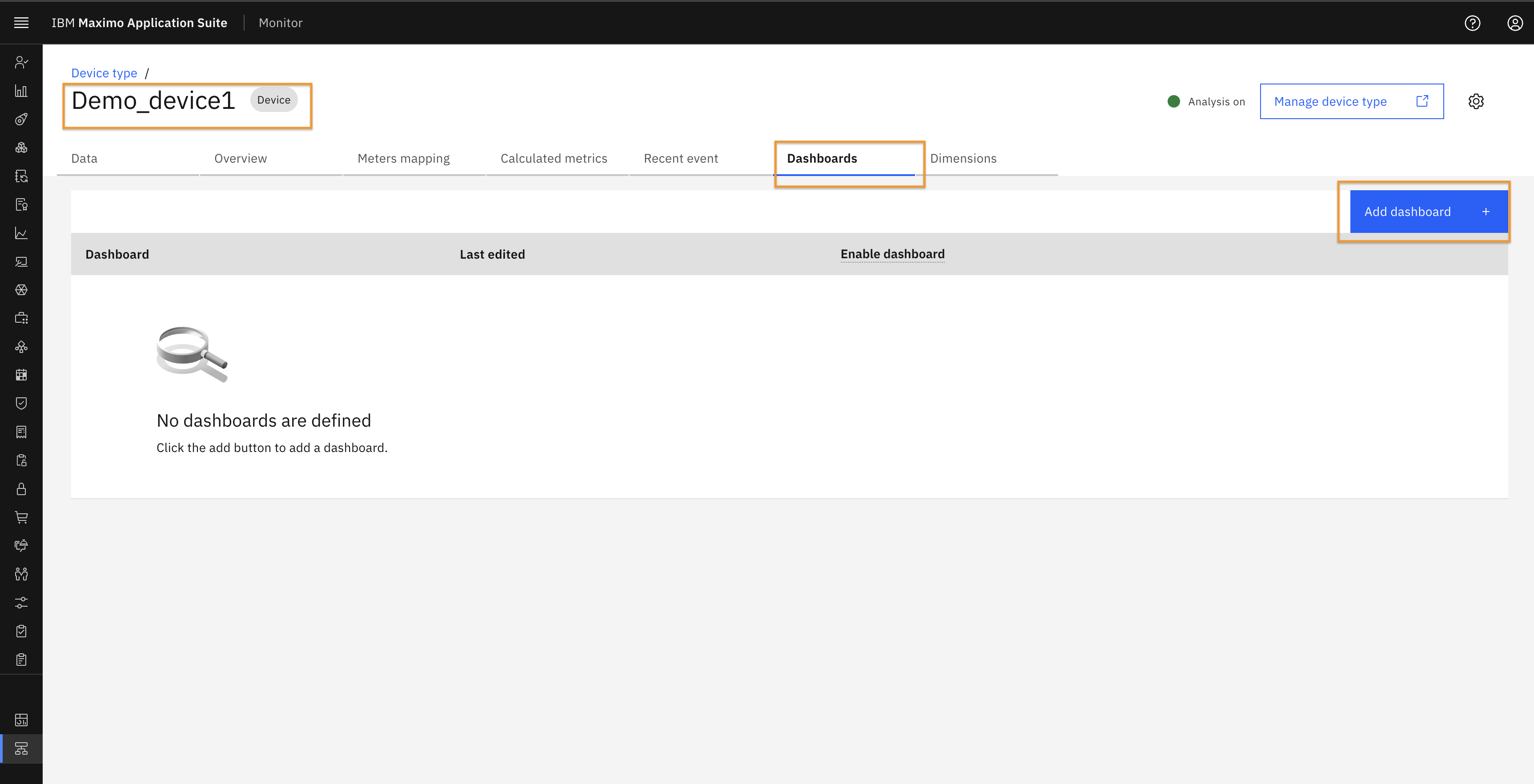Click the bar chart sidebar icon
This screenshot has width=1534, height=784.
[21, 91]
